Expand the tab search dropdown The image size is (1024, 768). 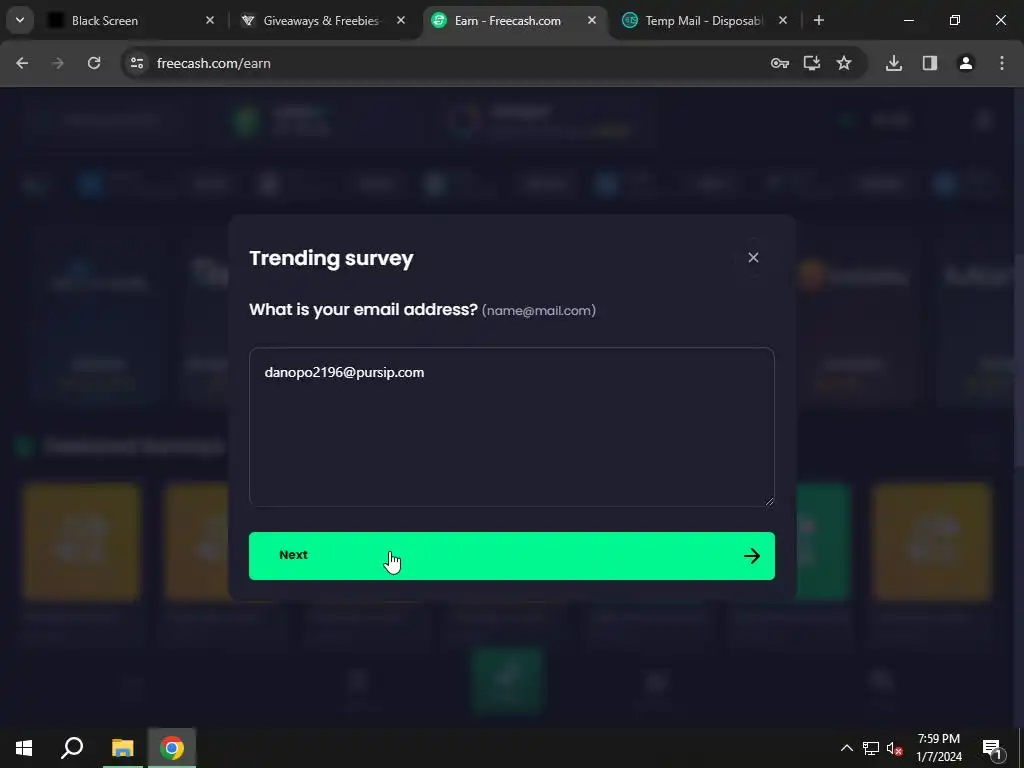(20, 20)
